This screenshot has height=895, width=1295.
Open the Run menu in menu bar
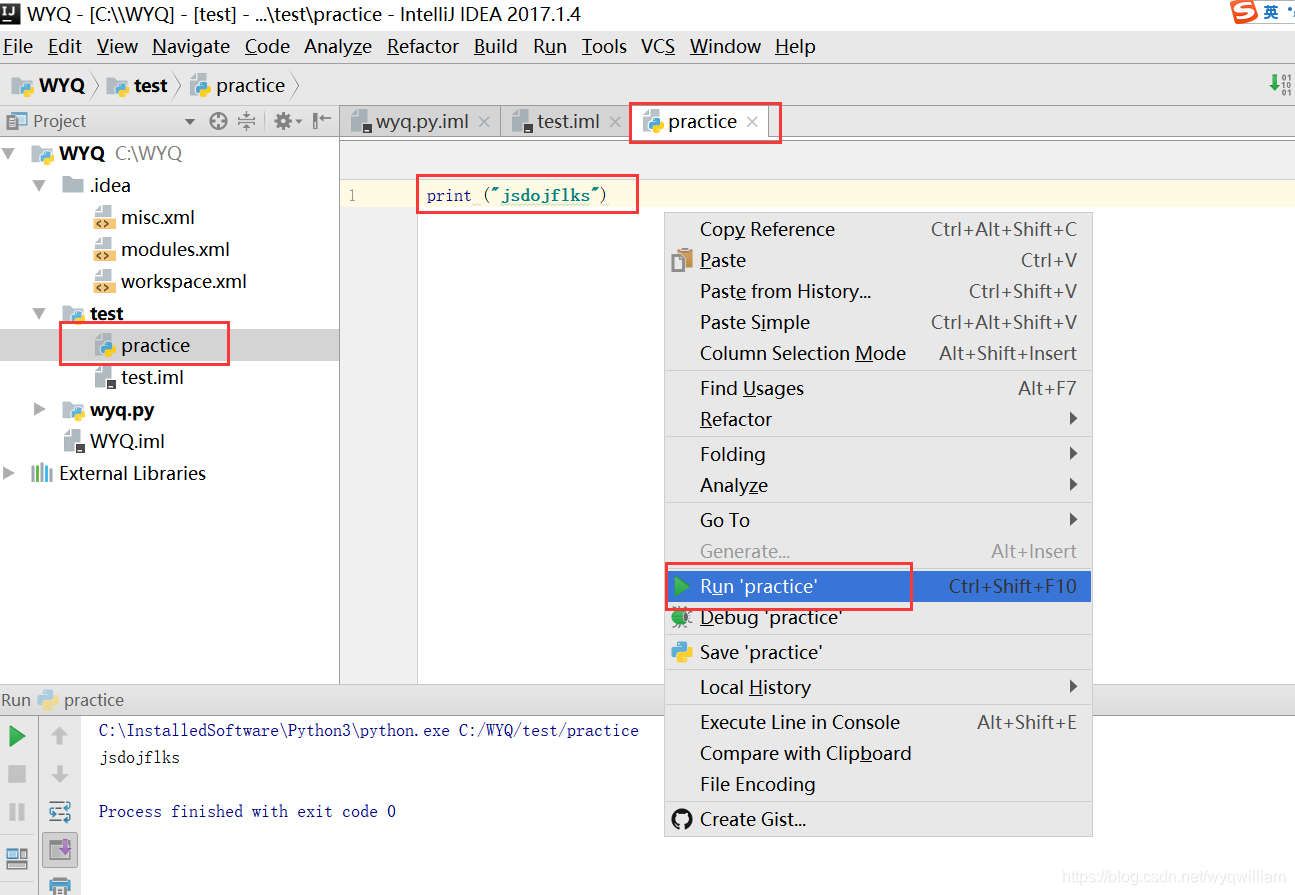[550, 47]
